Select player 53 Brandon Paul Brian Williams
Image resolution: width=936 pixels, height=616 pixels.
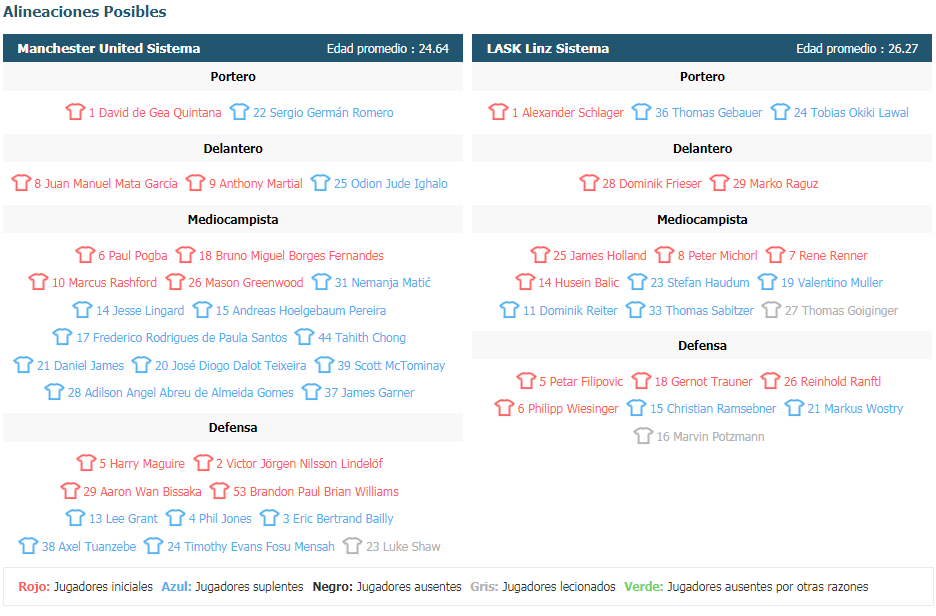pyautogui.click(x=316, y=492)
